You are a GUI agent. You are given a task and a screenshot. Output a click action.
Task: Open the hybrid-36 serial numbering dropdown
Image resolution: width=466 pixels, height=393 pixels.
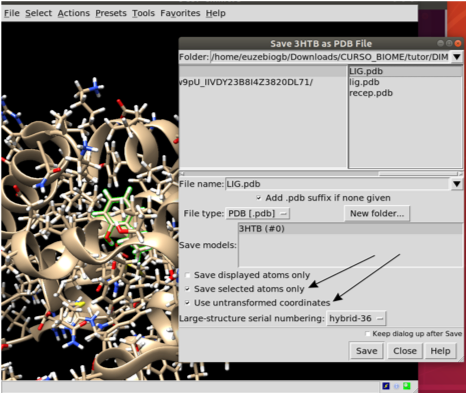click(356, 318)
